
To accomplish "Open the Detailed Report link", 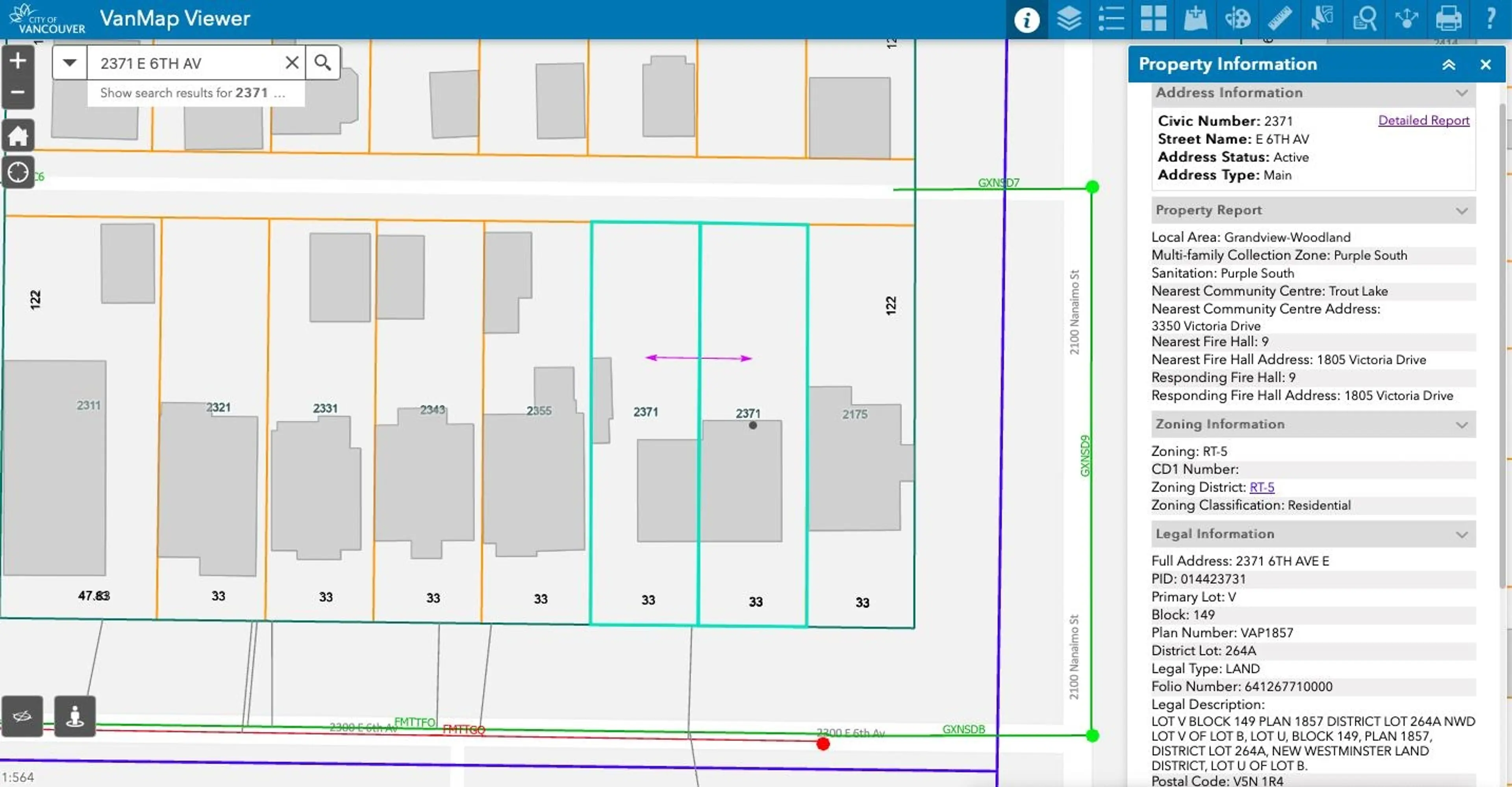I will [1423, 121].
